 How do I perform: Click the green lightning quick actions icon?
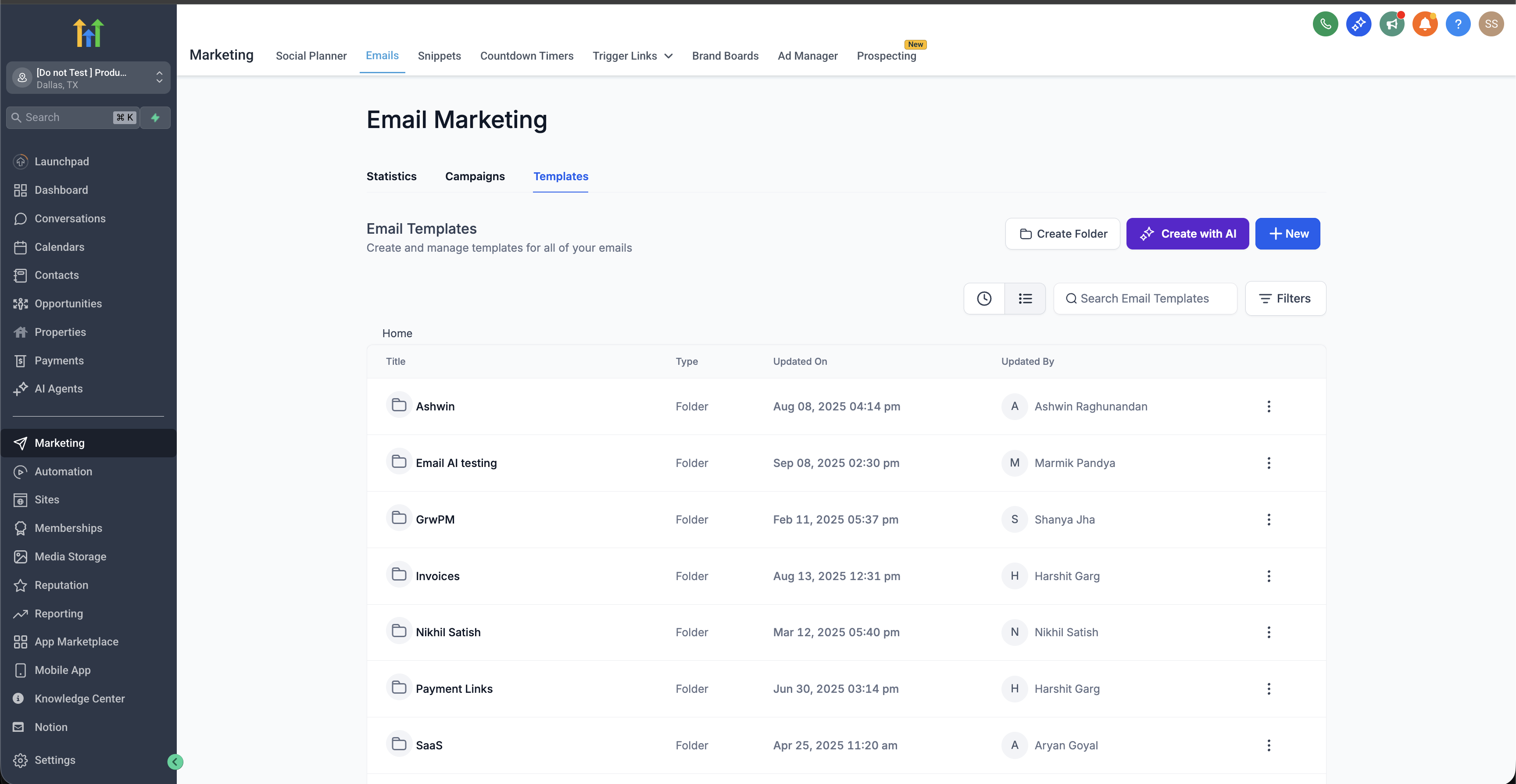[x=155, y=118]
